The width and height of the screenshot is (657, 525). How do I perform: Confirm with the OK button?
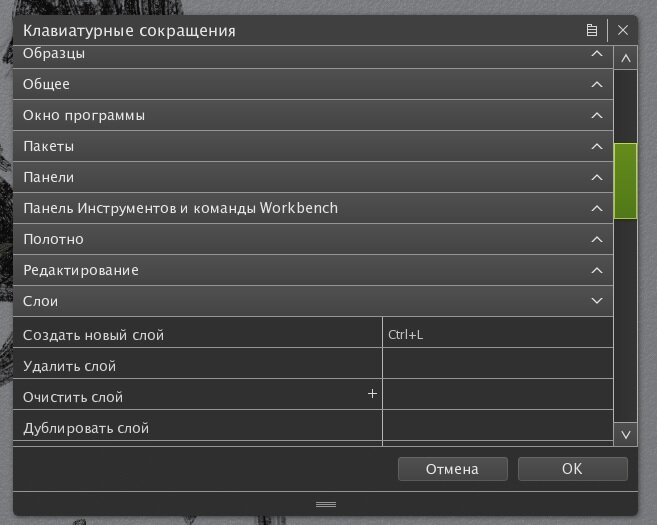tap(572, 469)
